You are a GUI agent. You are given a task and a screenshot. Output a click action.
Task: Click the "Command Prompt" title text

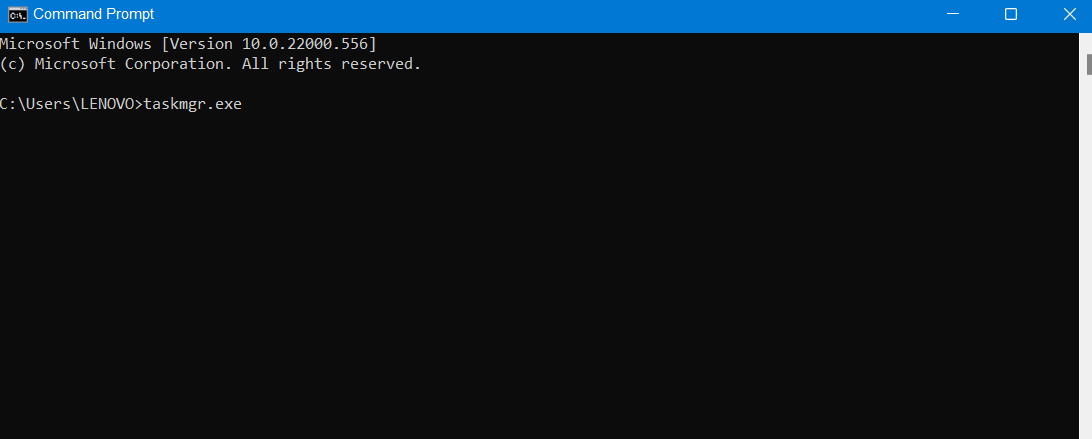pyautogui.click(x=94, y=15)
